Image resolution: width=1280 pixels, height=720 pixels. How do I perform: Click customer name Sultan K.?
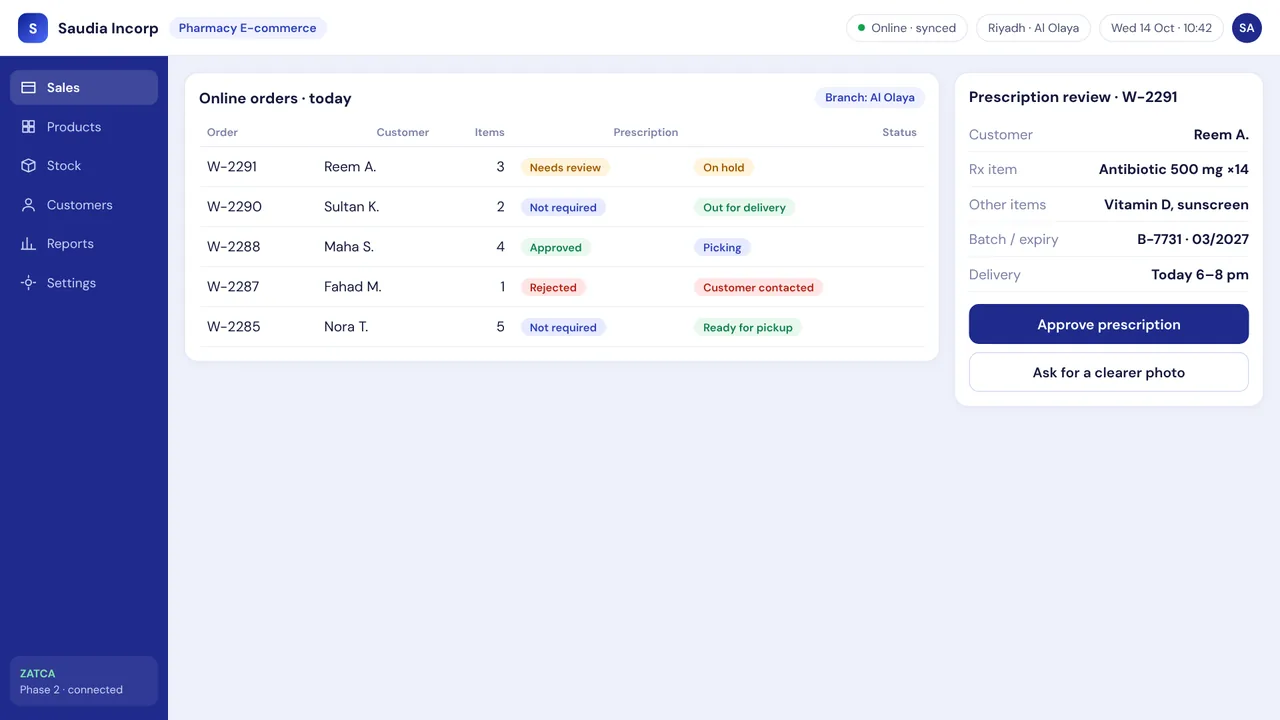pyautogui.click(x=352, y=207)
